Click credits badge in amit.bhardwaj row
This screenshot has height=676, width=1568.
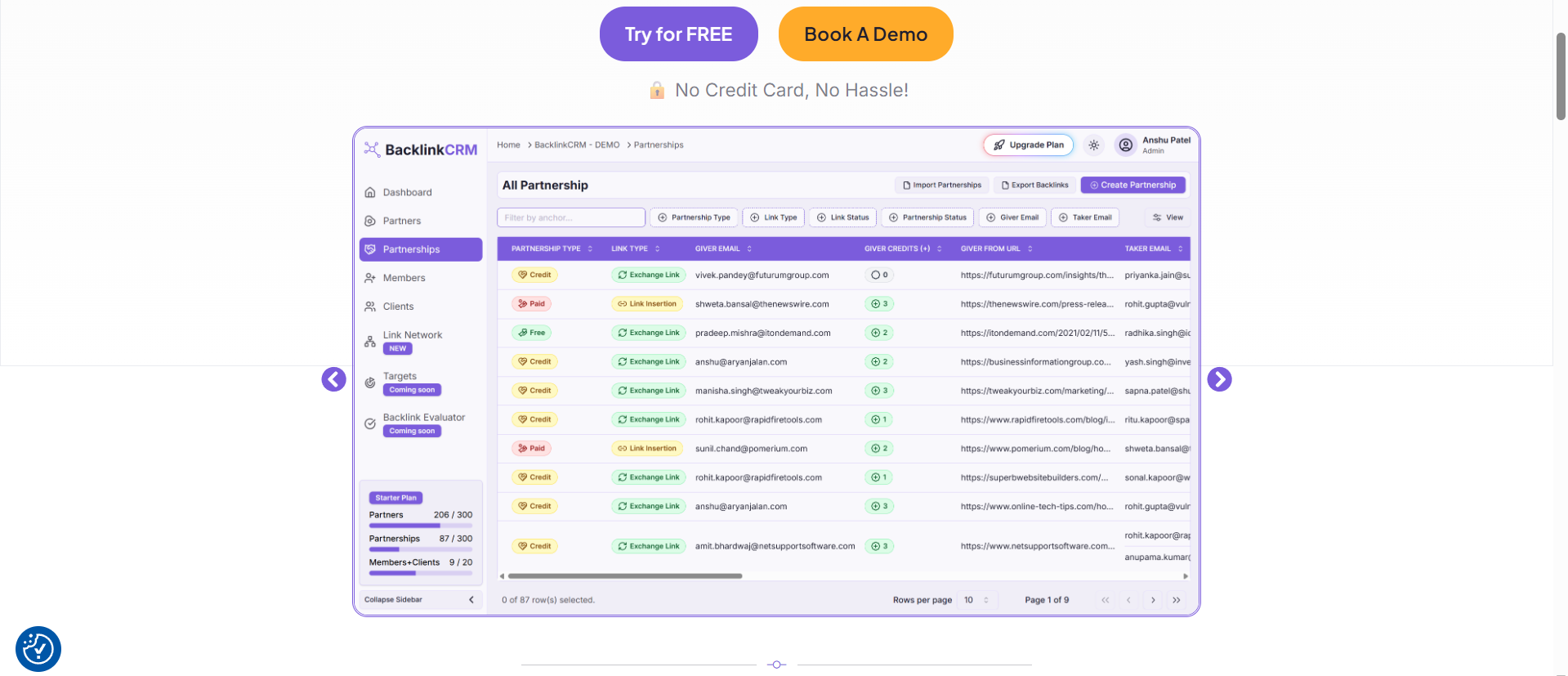(879, 546)
